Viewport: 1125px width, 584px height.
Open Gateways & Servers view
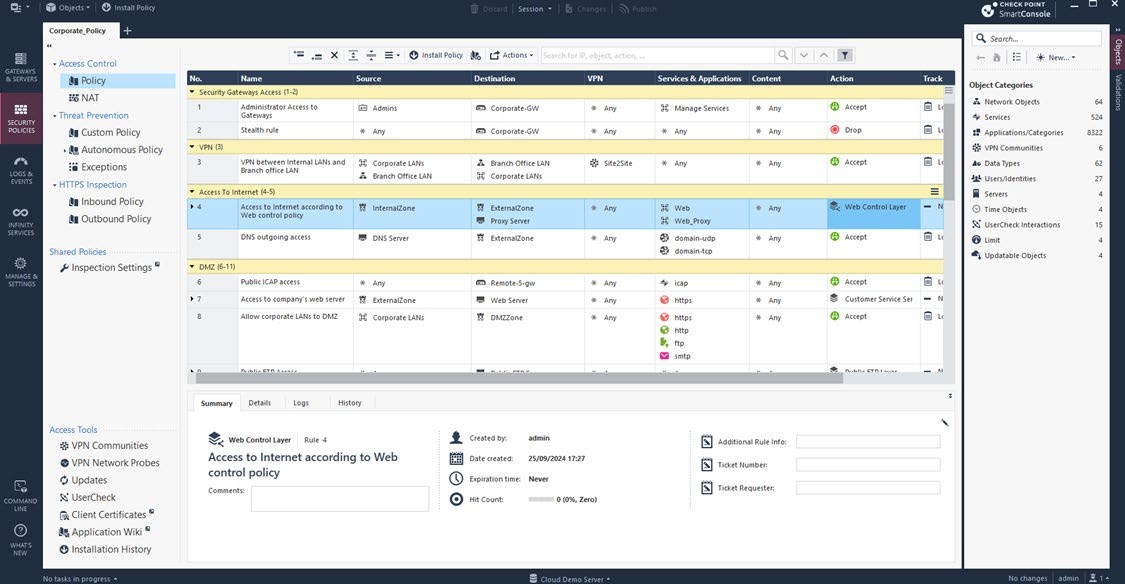coord(21,67)
